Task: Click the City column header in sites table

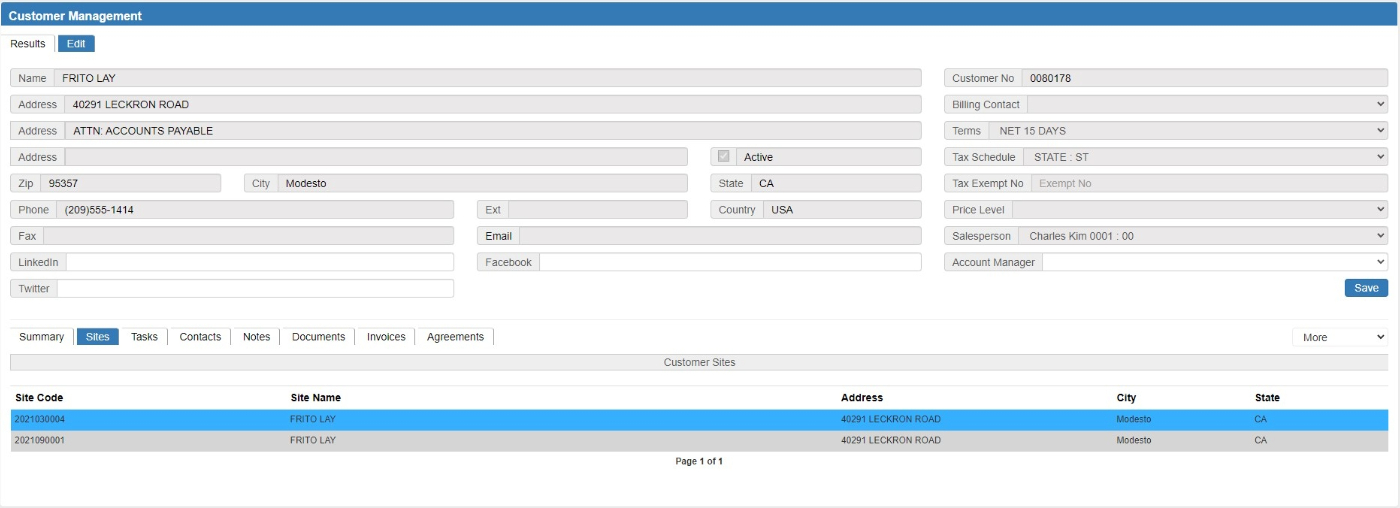Action: point(1126,398)
